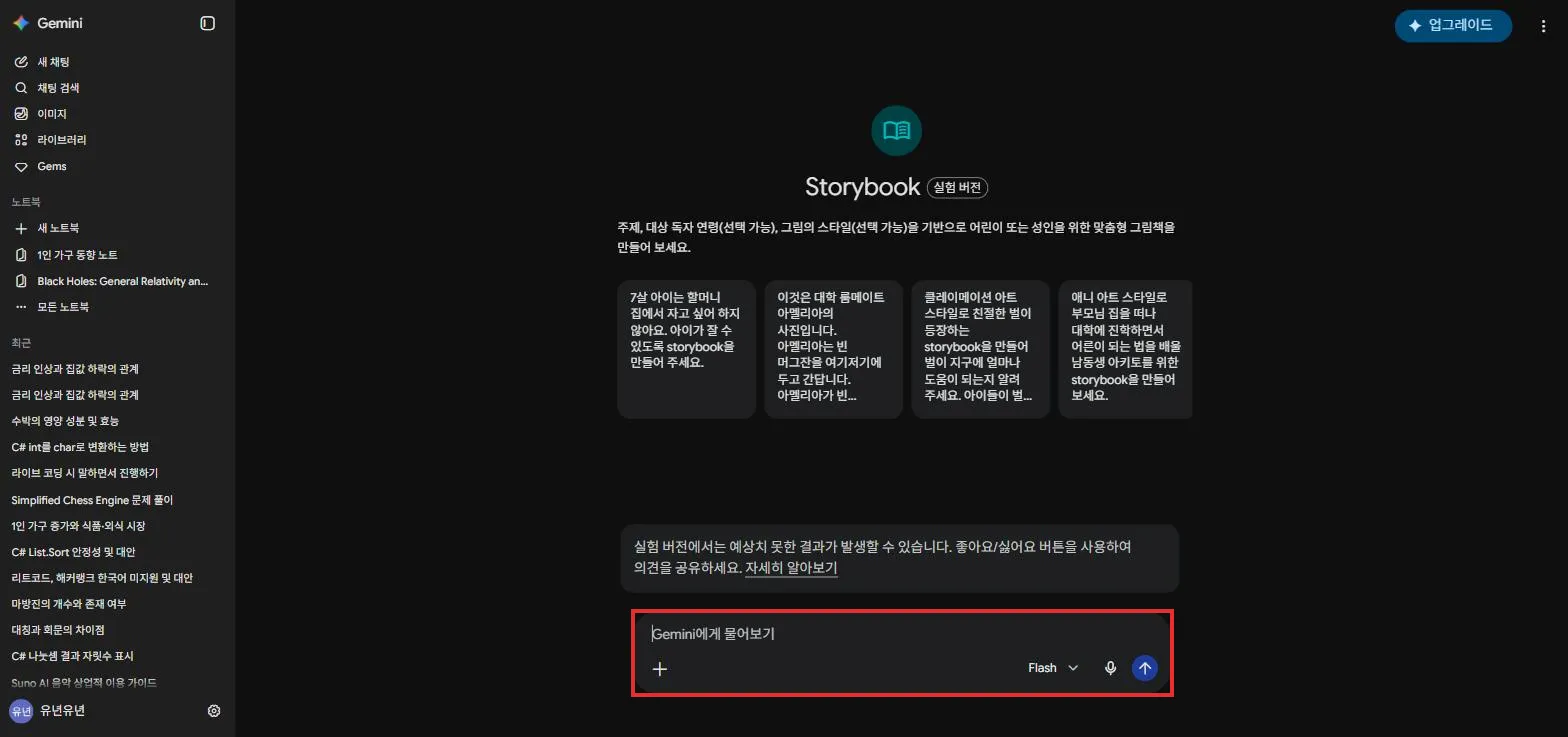Follow the 자세히 알아보기 link
Screen dimensions: 1568x737
point(791,568)
